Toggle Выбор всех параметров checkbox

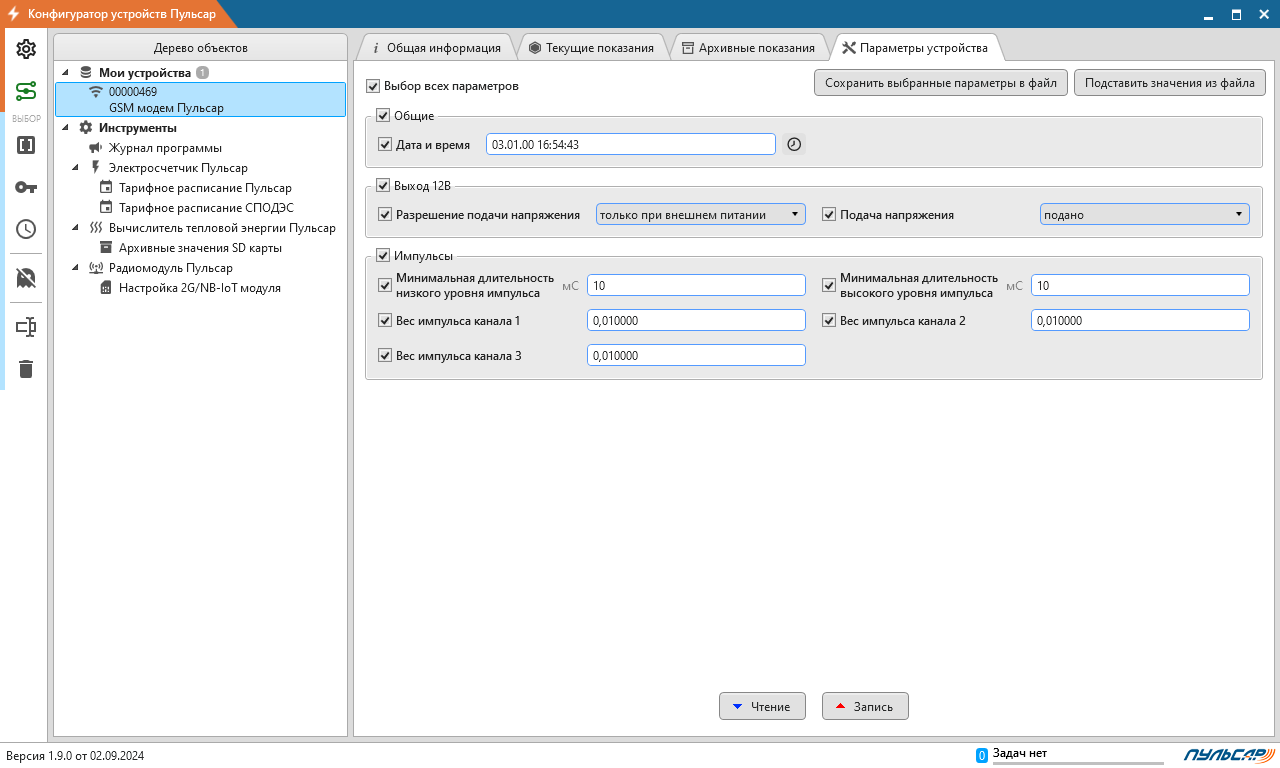click(x=373, y=86)
